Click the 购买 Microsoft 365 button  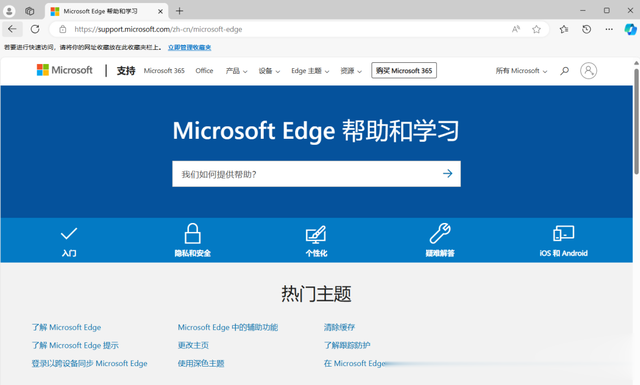(x=404, y=70)
